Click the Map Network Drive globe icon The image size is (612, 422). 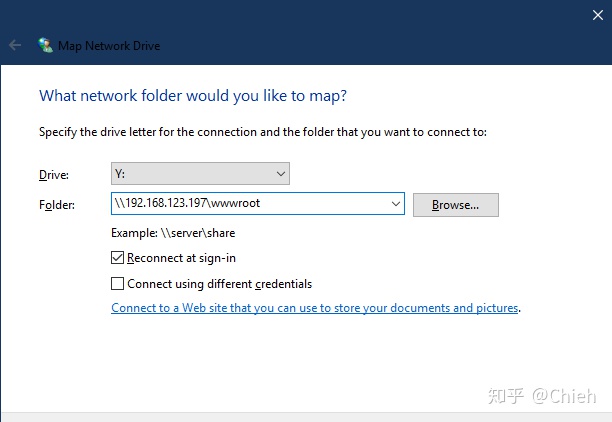click(x=45, y=45)
